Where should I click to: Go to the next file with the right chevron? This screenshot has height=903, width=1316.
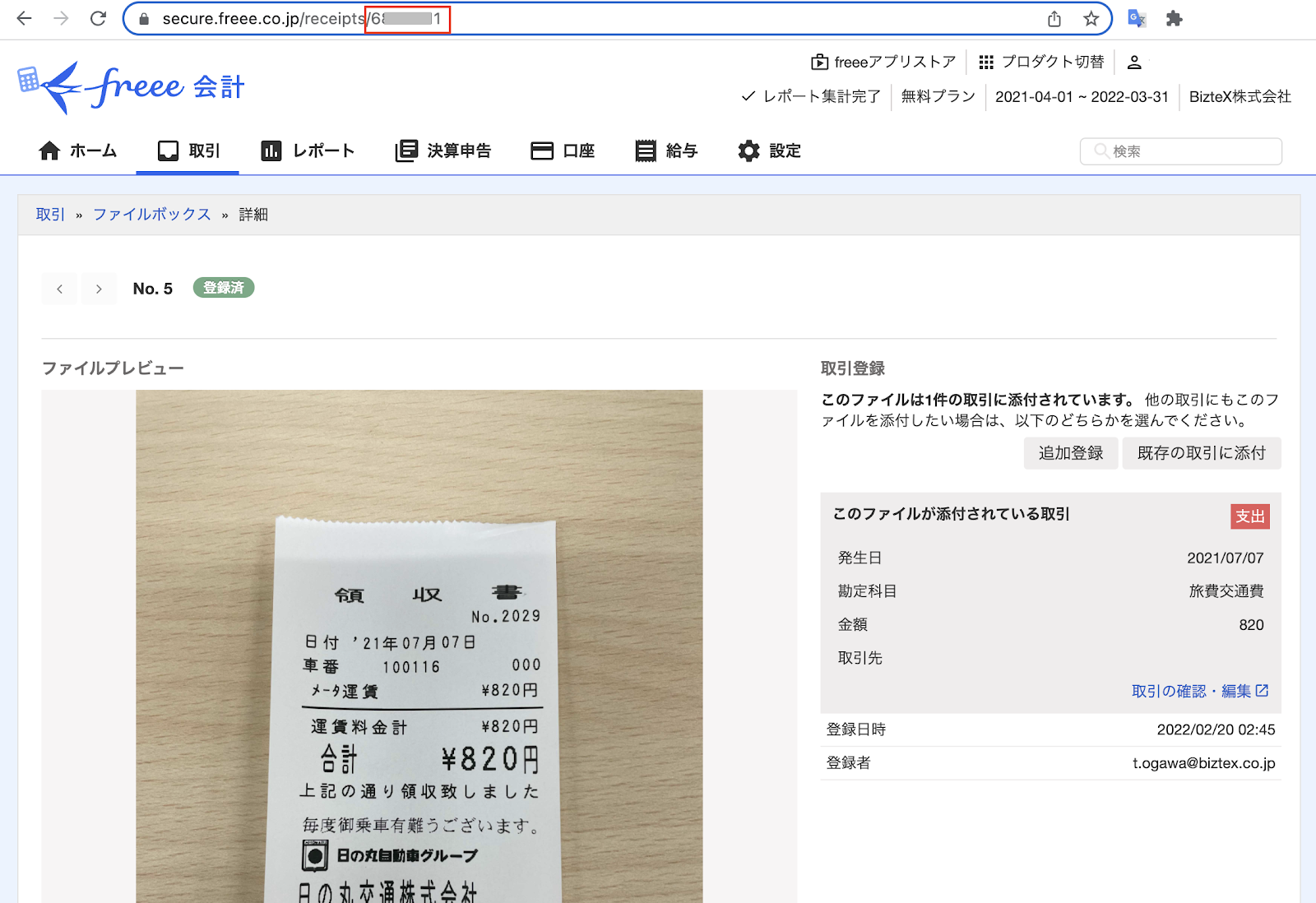(x=99, y=289)
